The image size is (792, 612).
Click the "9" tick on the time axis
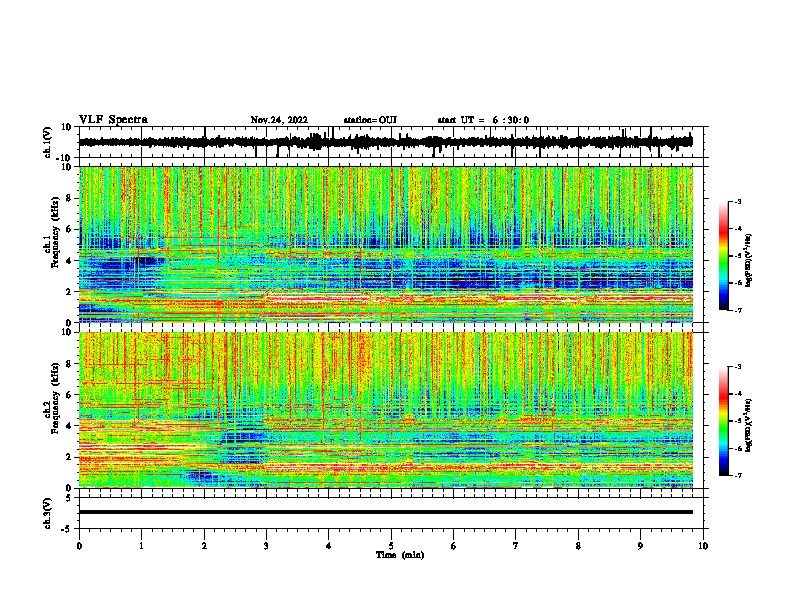click(x=640, y=546)
